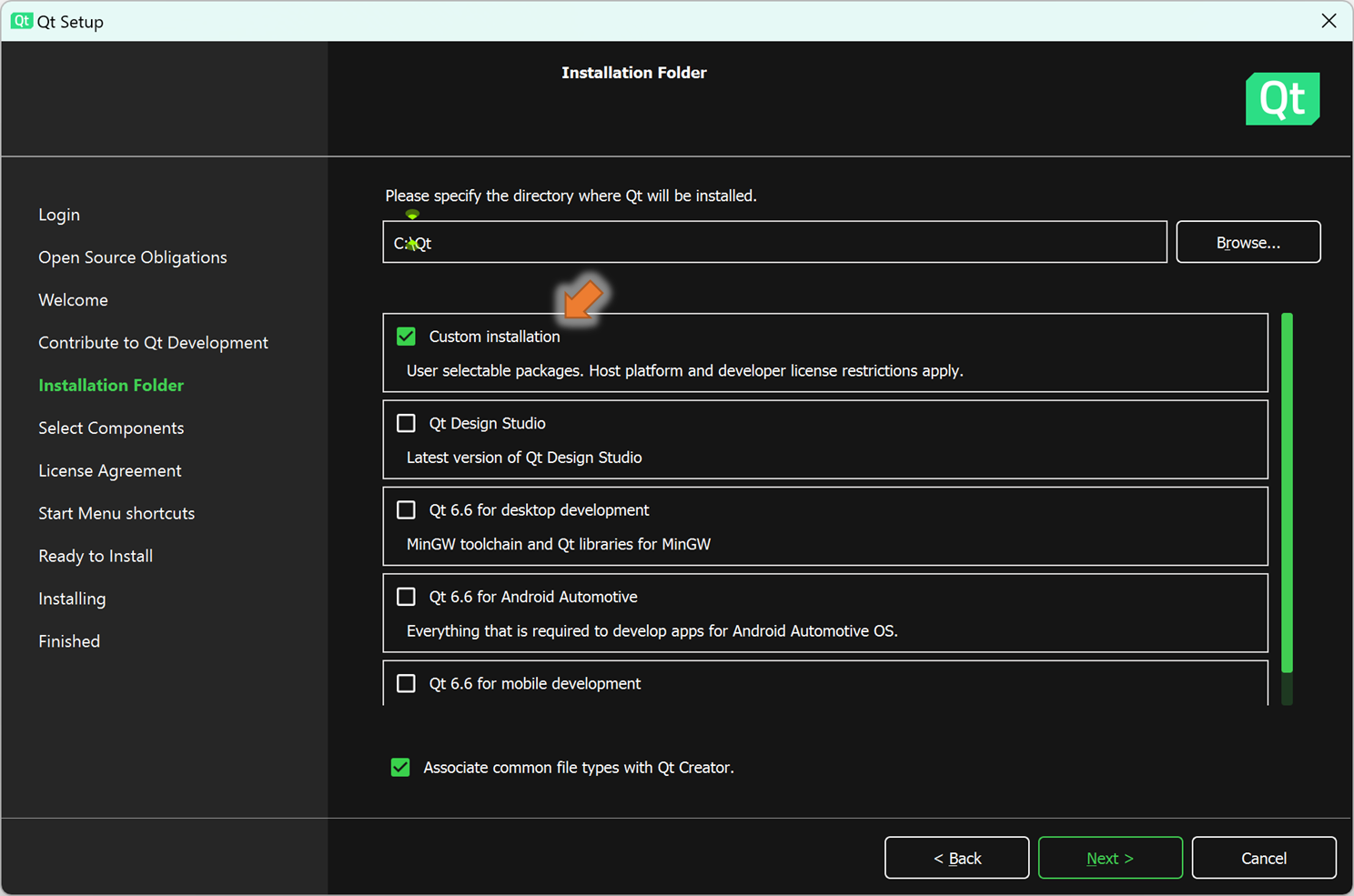Select Qt 6.6 for mobile development checkbox
1354x896 pixels.
coord(406,683)
